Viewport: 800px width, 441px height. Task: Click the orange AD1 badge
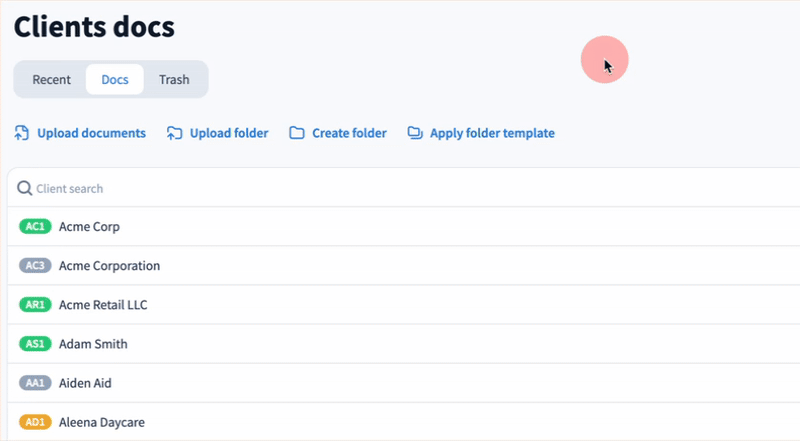pyautogui.click(x=35, y=422)
